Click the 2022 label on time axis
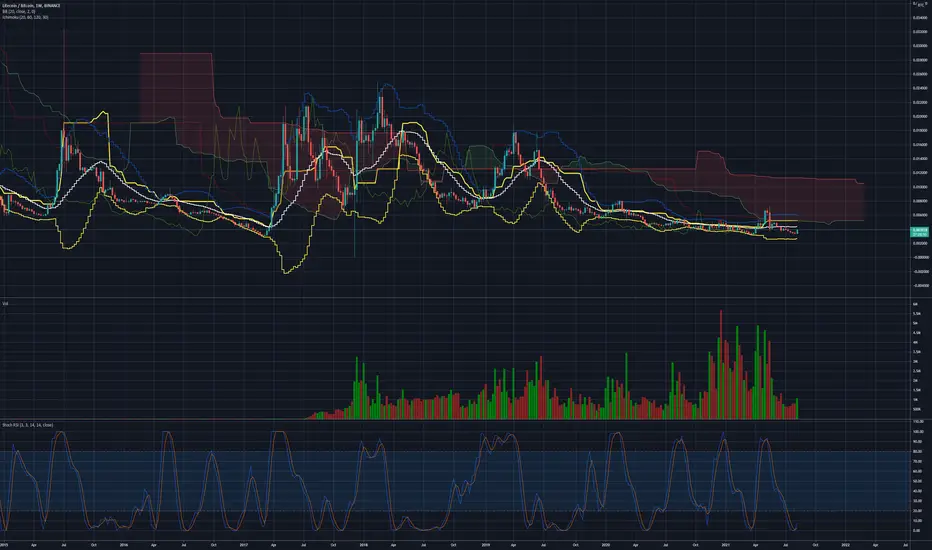932x550 pixels. pyautogui.click(x=845, y=544)
